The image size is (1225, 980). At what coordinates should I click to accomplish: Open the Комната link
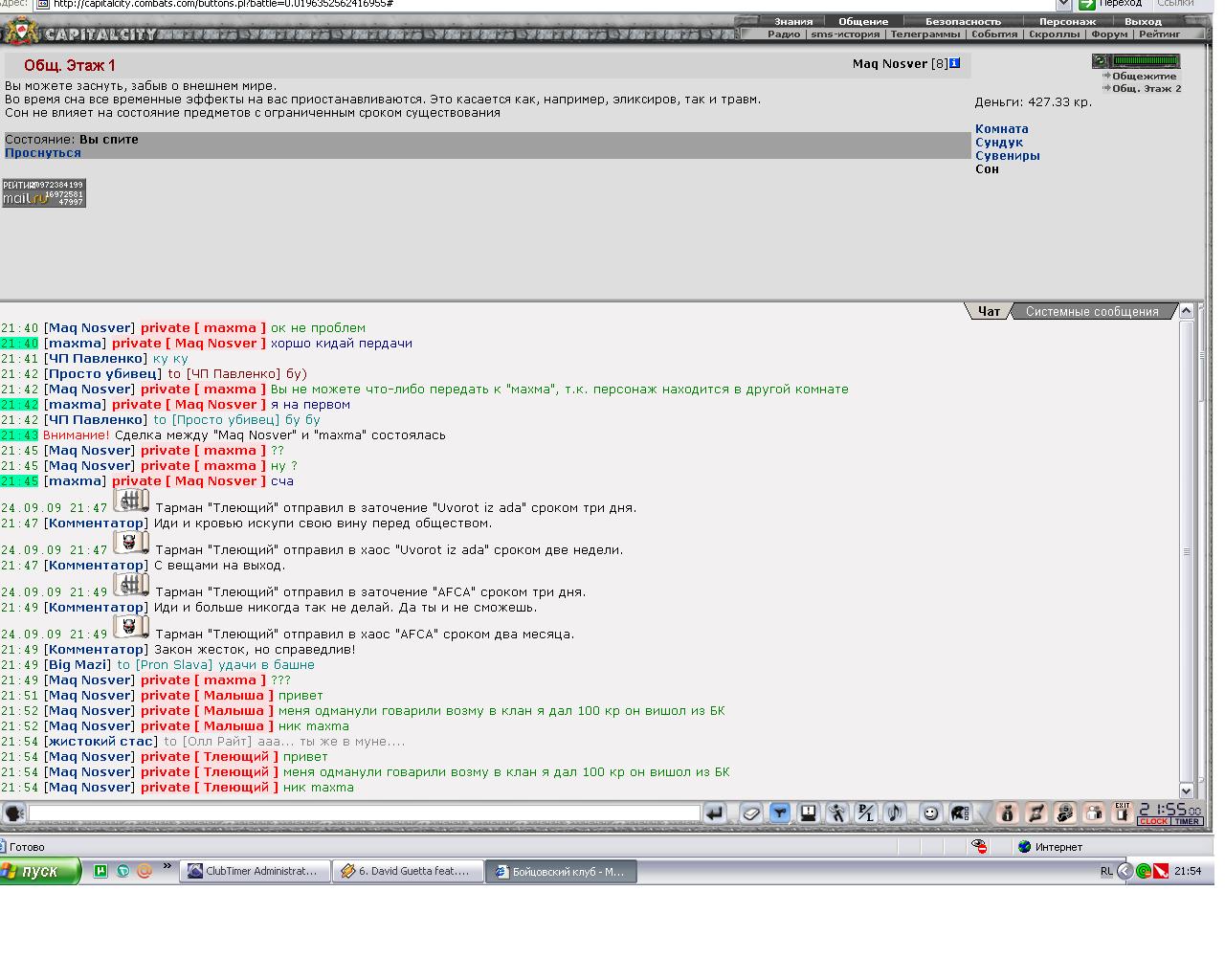(1002, 129)
